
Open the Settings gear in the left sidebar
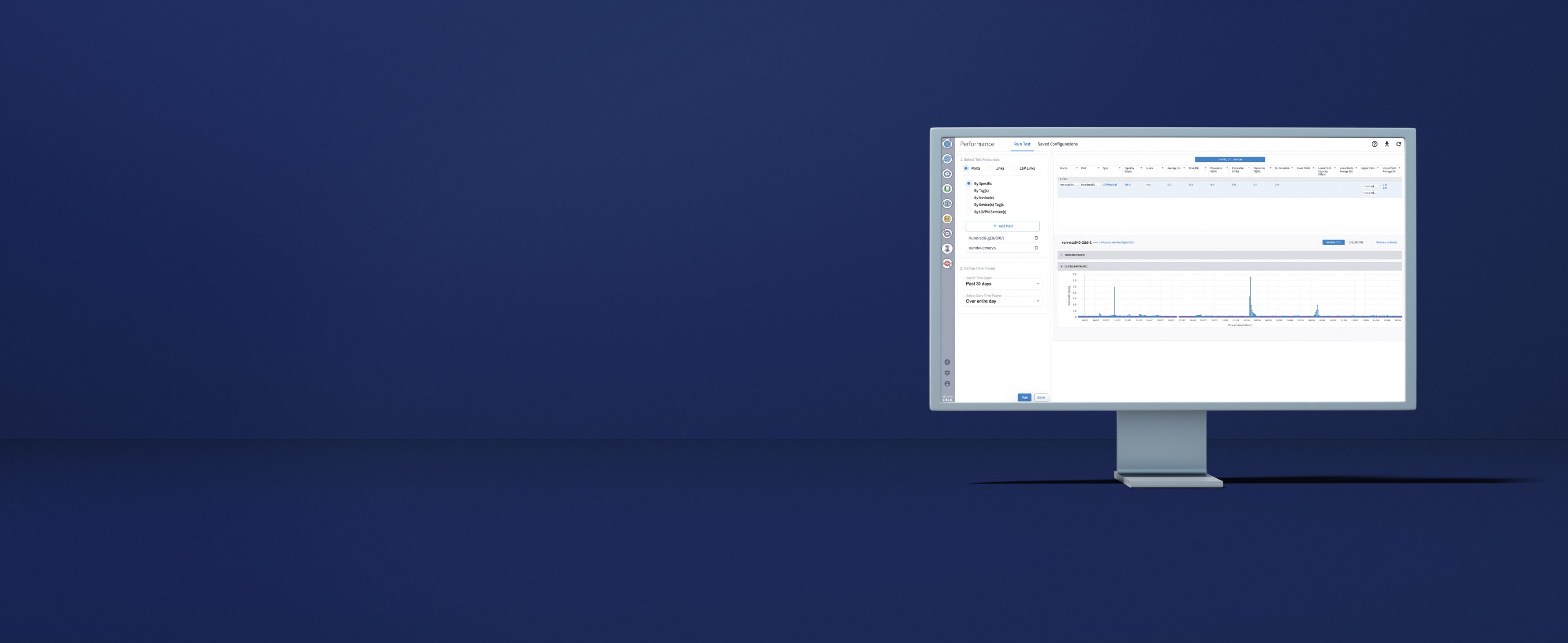947,372
